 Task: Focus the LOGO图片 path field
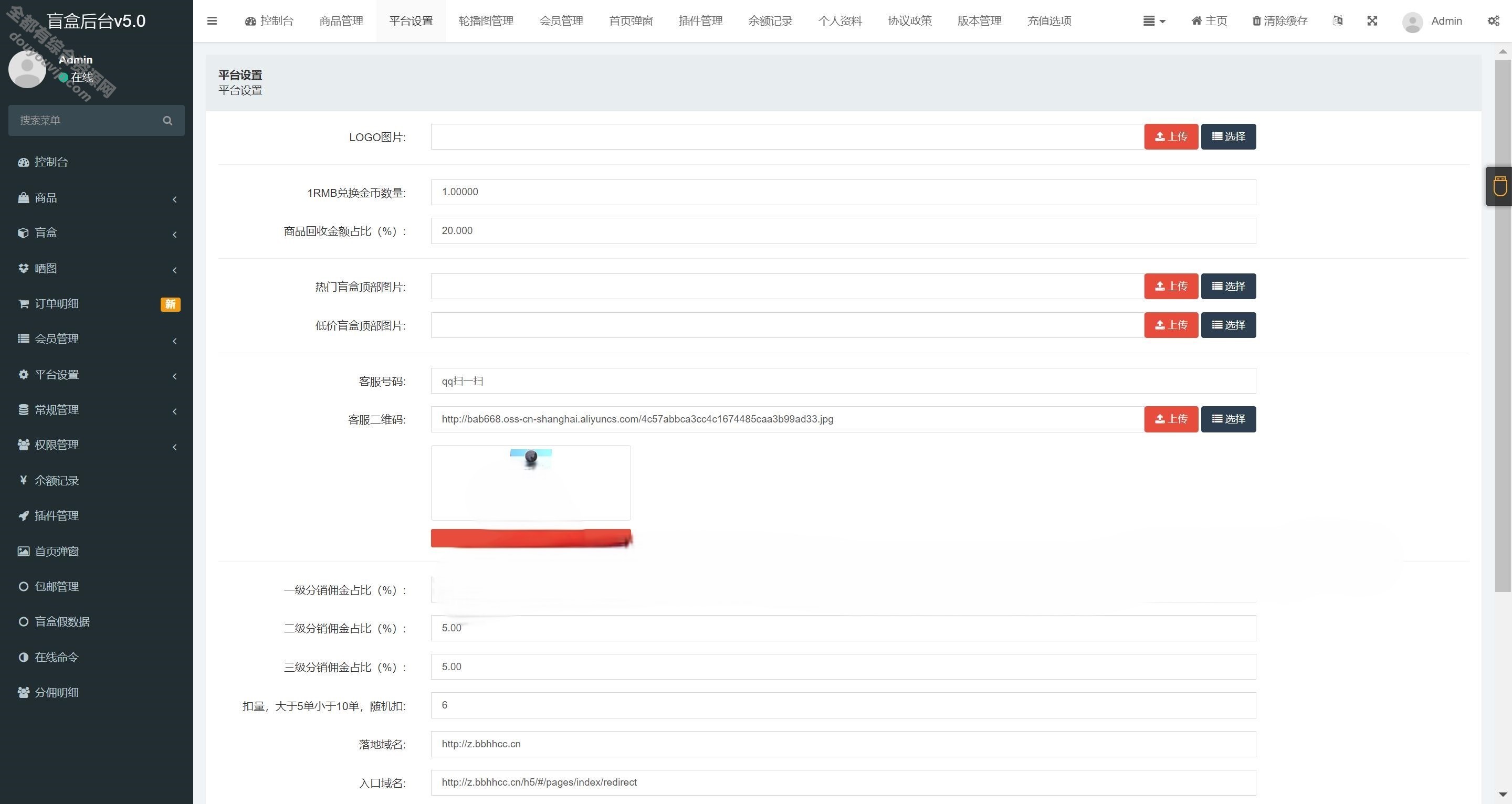(x=787, y=137)
